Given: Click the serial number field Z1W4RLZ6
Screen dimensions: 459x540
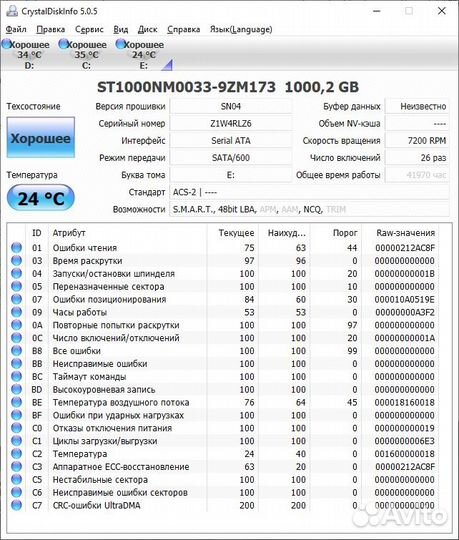Looking at the screenshot, I should [231, 123].
